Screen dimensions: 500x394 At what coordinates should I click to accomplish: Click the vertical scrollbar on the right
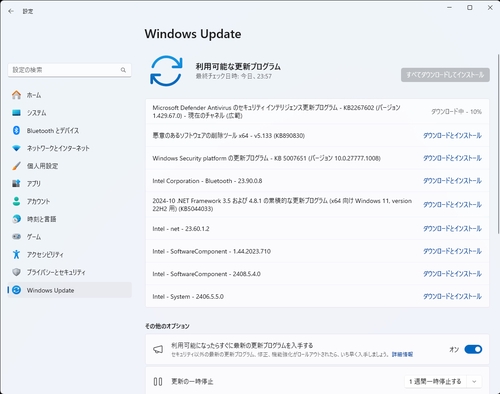[498, 143]
